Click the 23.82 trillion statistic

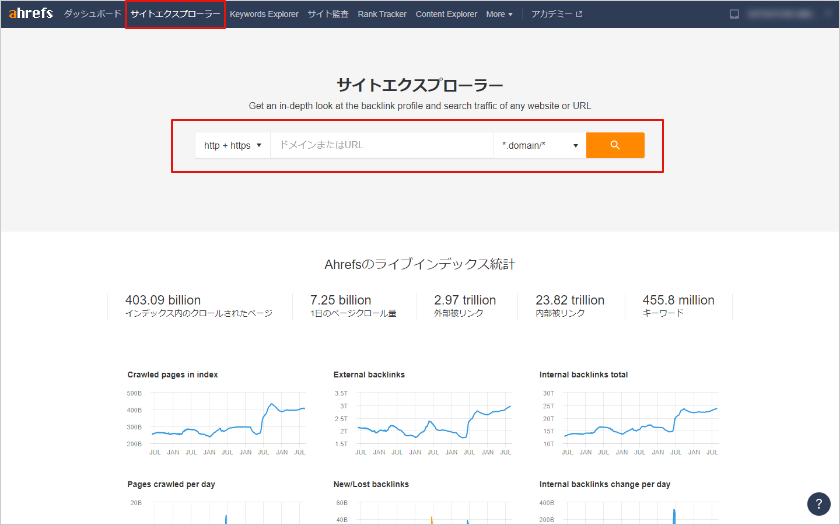pyautogui.click(x=570, y=300)
